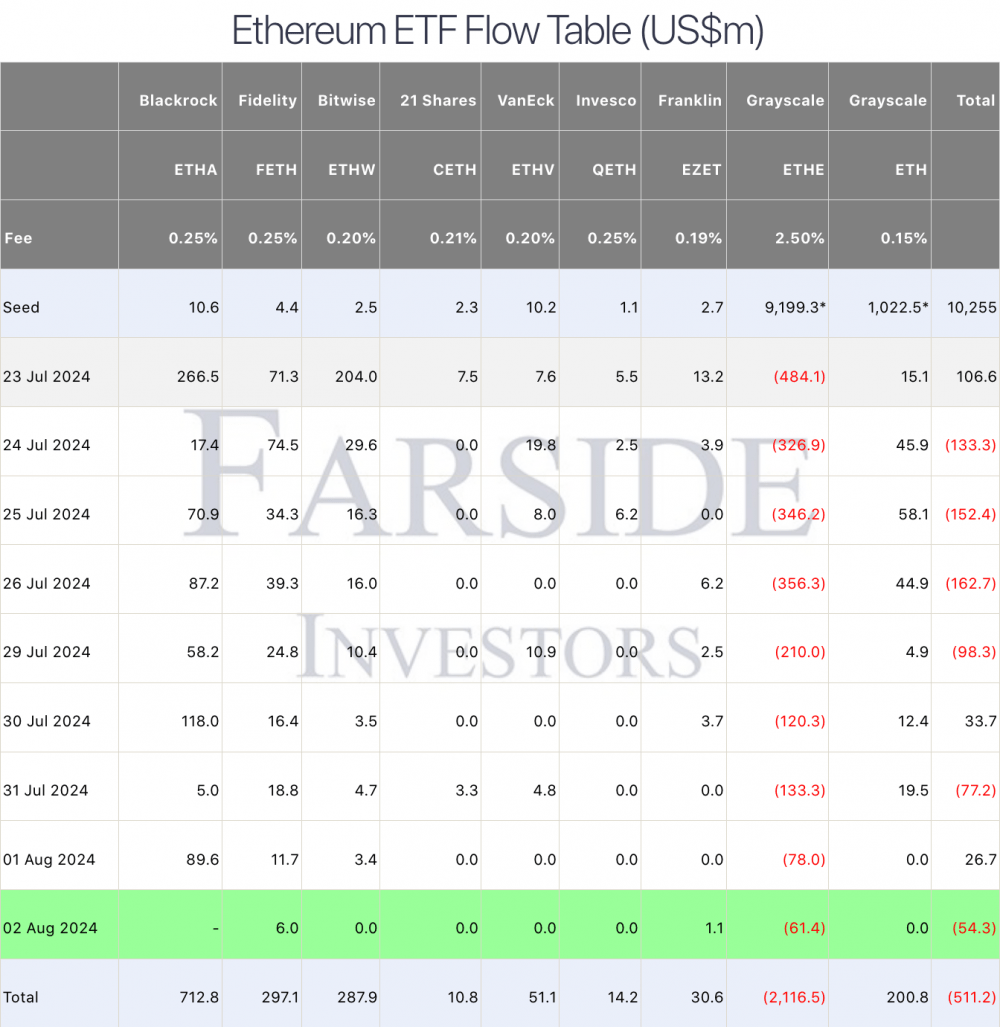The height and width of the screenshot is (1027, 1000).
Task: Click the (356.3) outflow value
Action: [799, 584]
